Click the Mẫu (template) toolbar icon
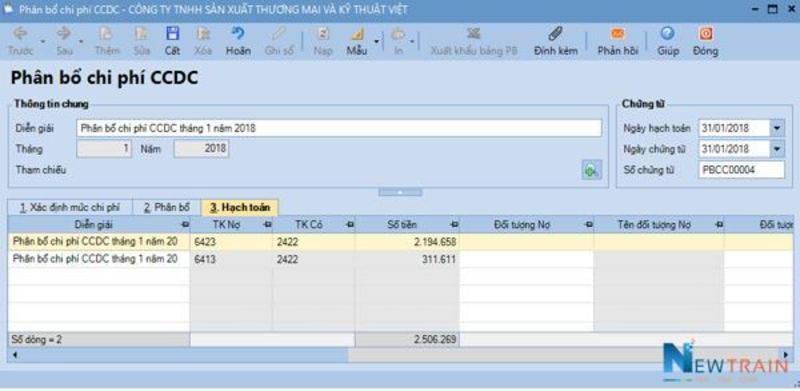Screen dimensions: 800x391 click(357, 34)
